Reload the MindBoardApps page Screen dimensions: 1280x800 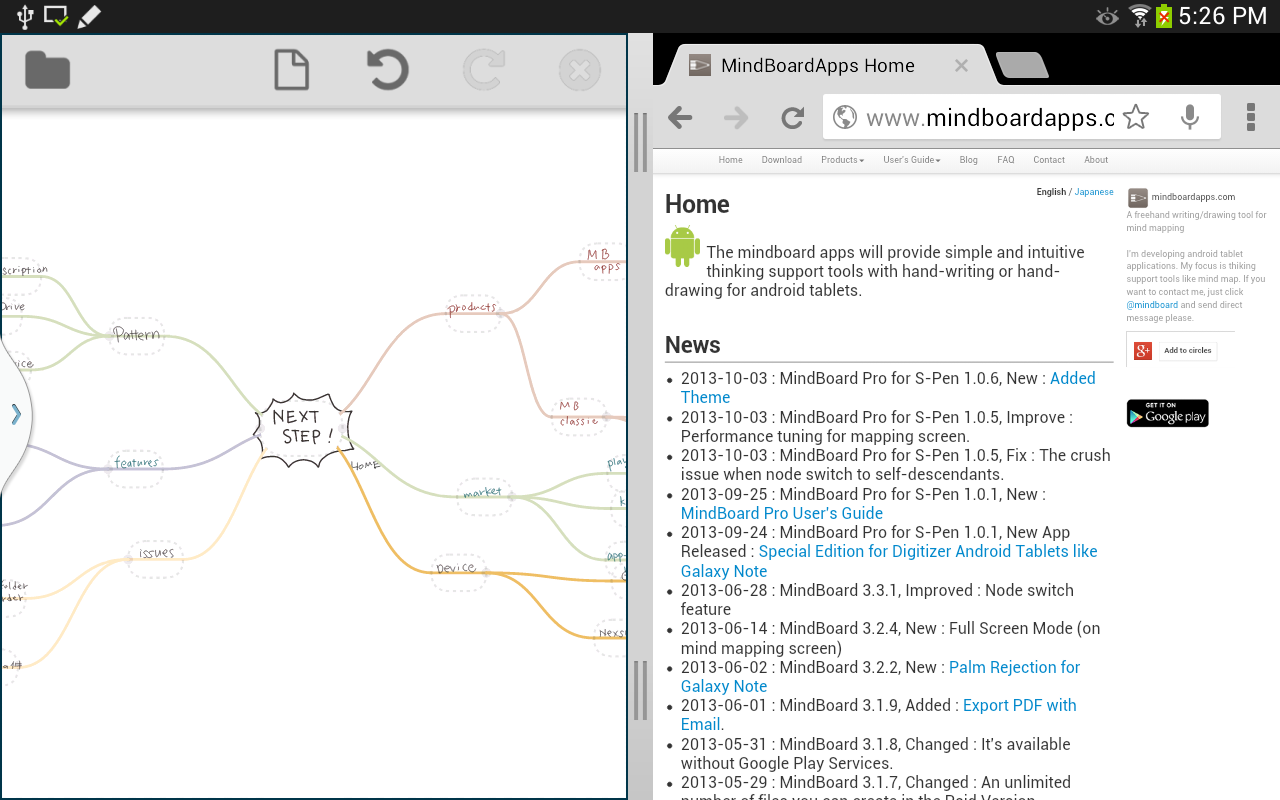pos(793,118)
